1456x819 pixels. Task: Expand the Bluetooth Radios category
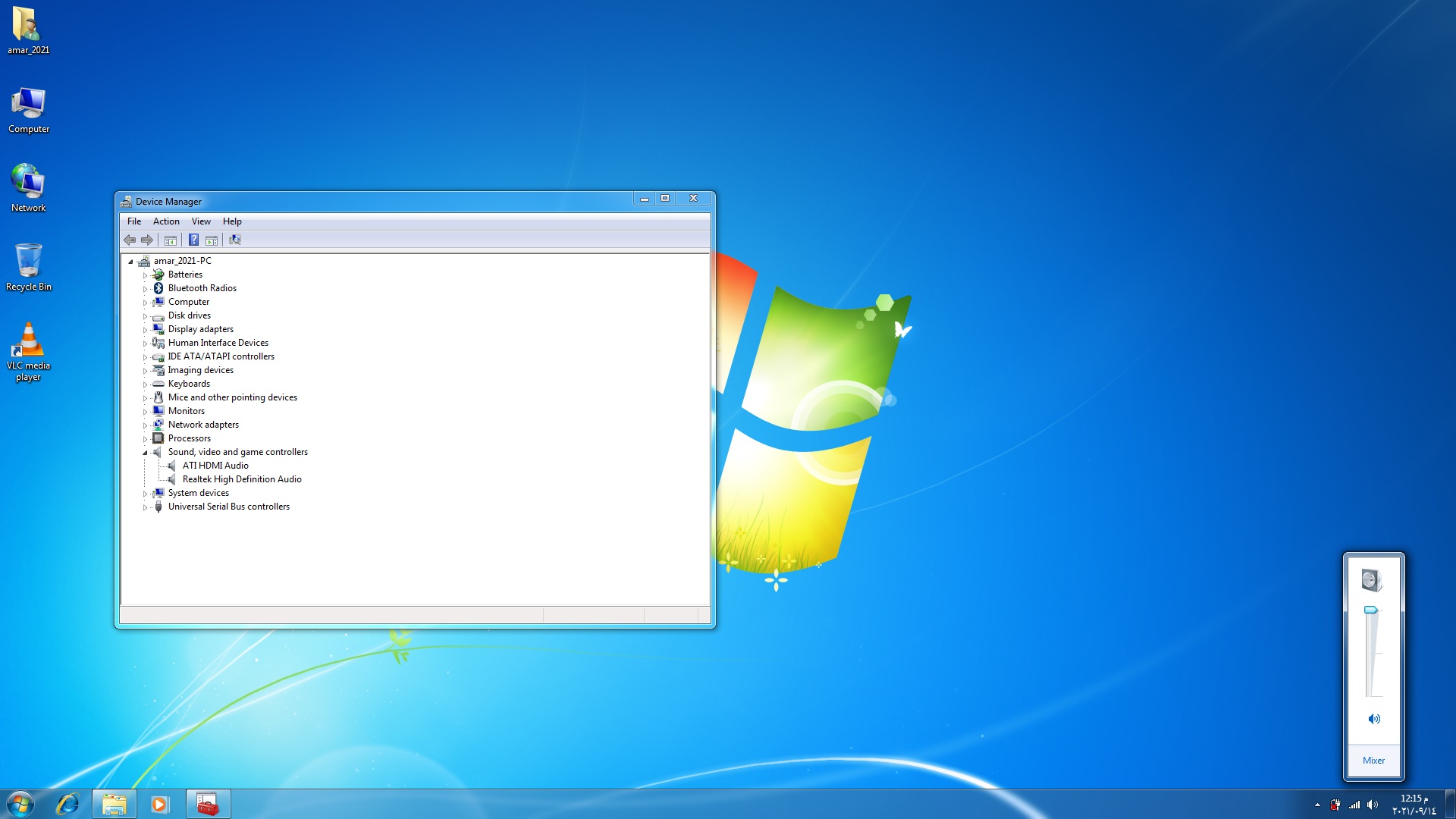click(x=145, y=289)
